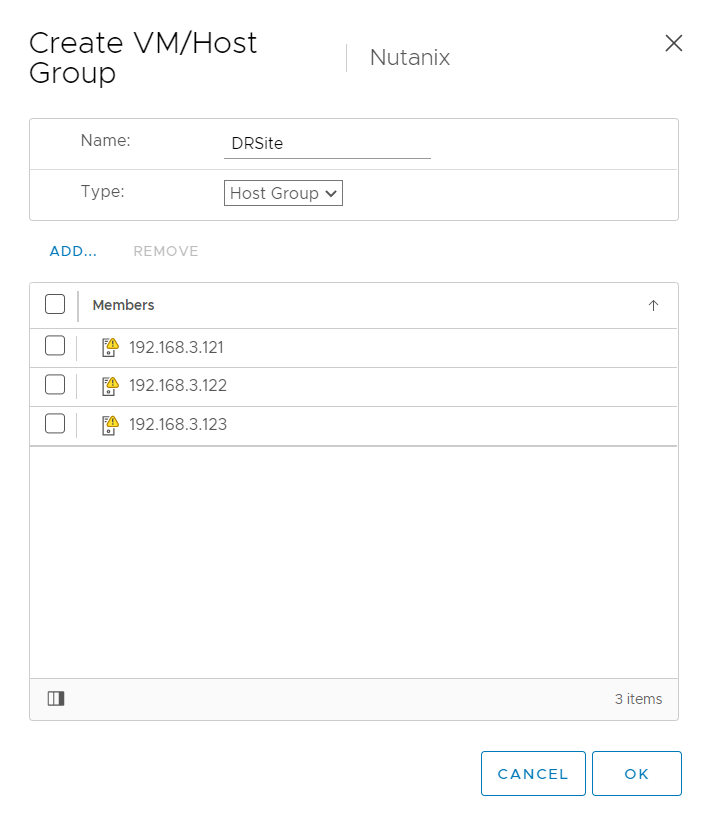707x821 pixels.
Task: Check the box for host 192.168.3.121
Action: [55, 347]
